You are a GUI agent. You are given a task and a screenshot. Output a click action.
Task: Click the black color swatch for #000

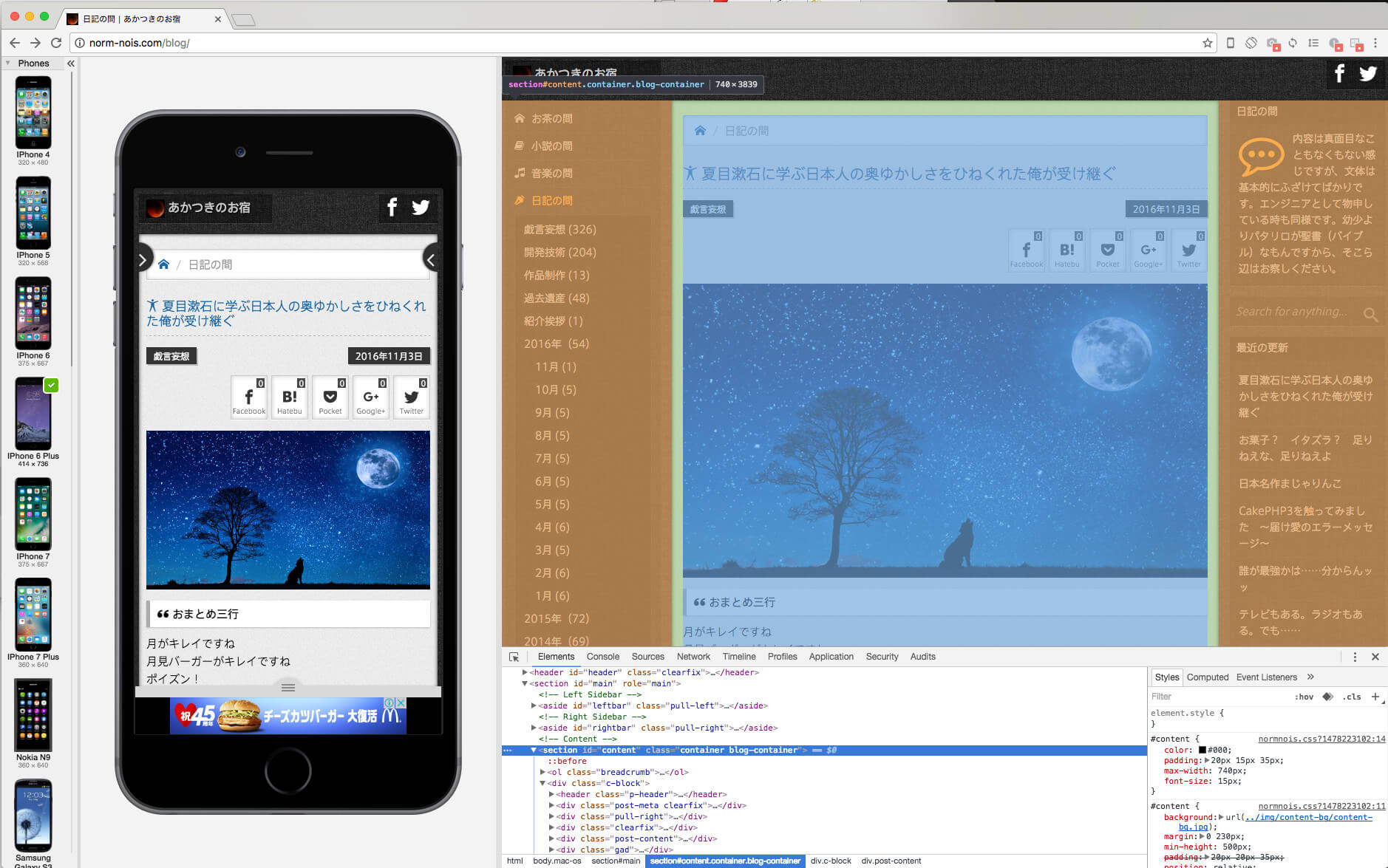coord(1202,750)
